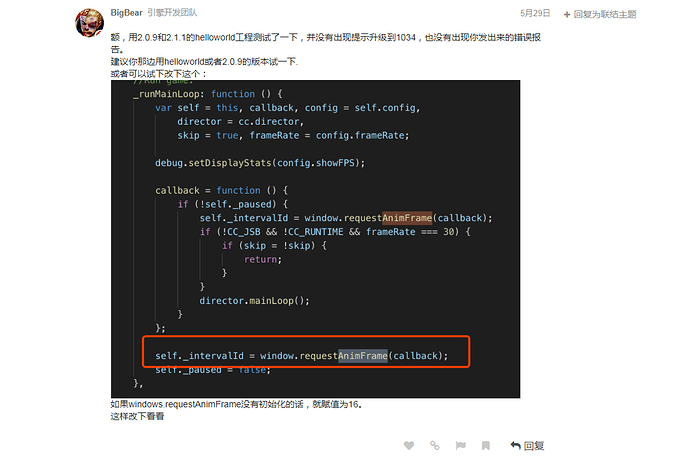The height and width of the screenshot is (459, 690).
Task: Copy post link with chain icon
Action: tap(434, 446)
